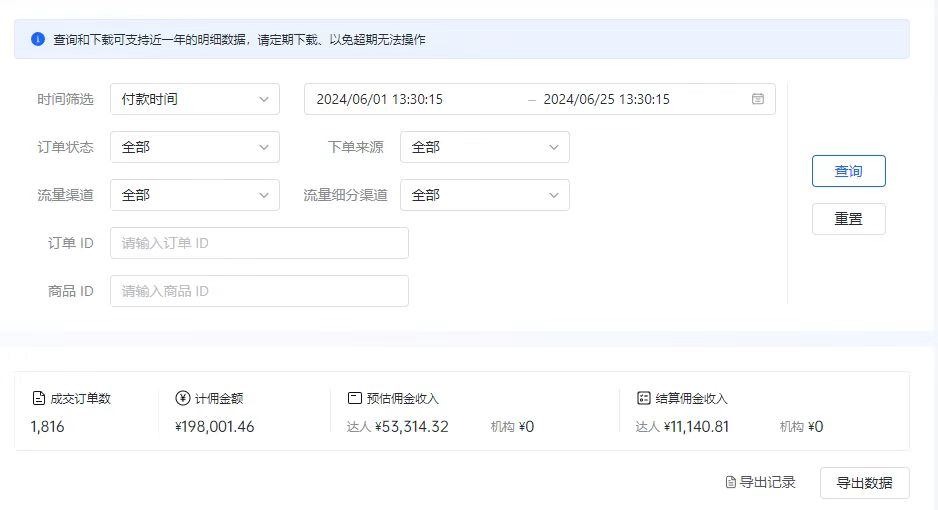
Task: Click the 查询 button
Action: (x=848, y=171)
